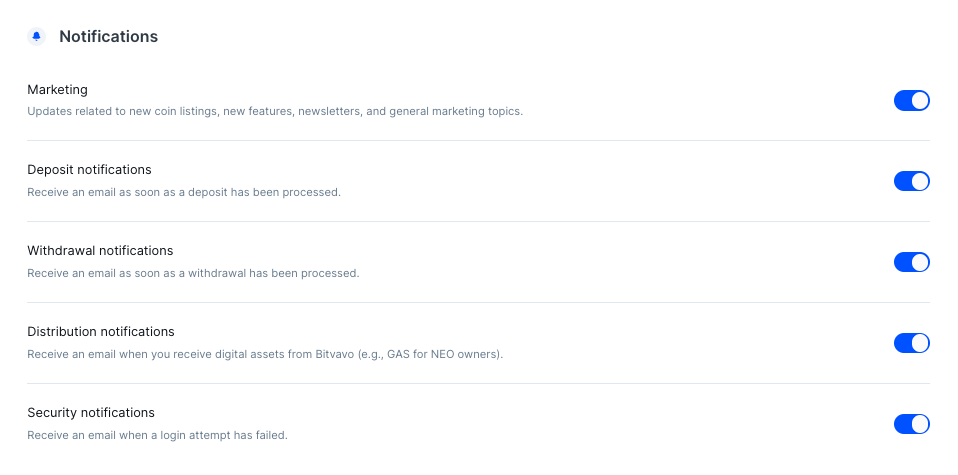Click the failed login attempt description

click(x=158, y=435)
